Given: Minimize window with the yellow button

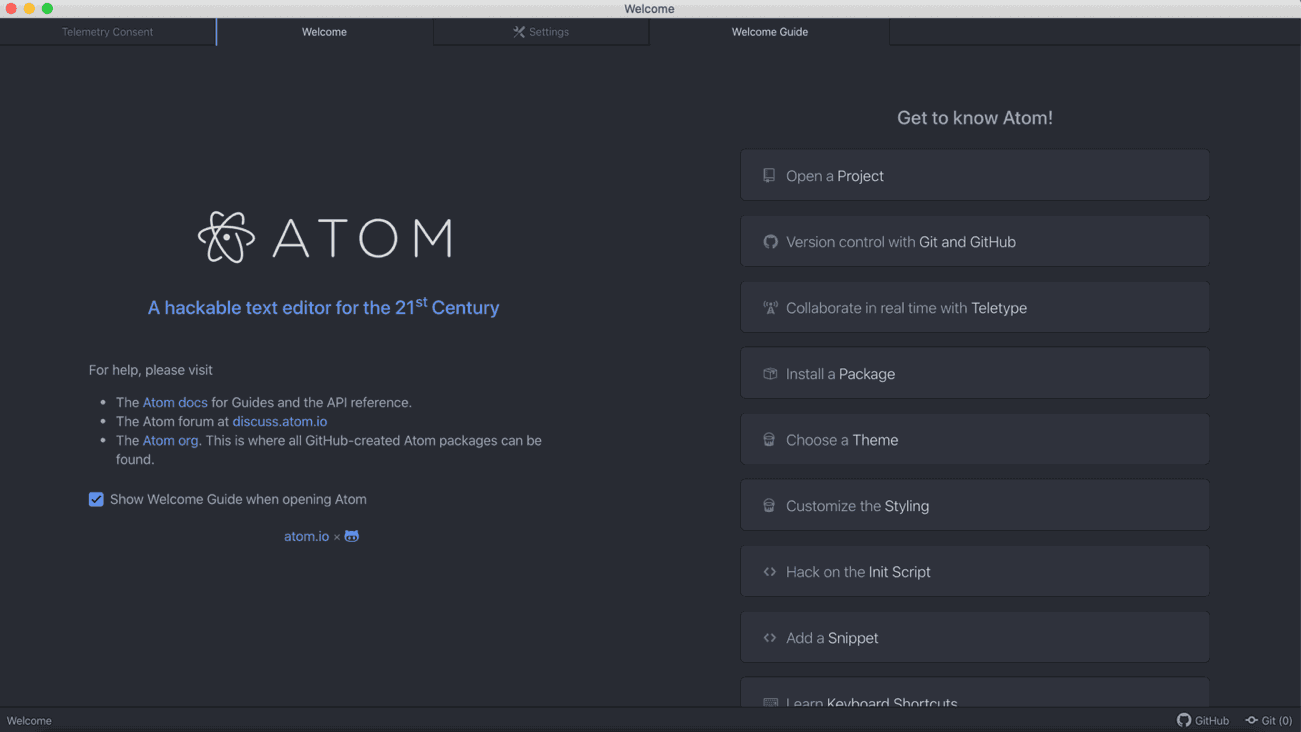Looking at the screenshot, I should point(29,8).
